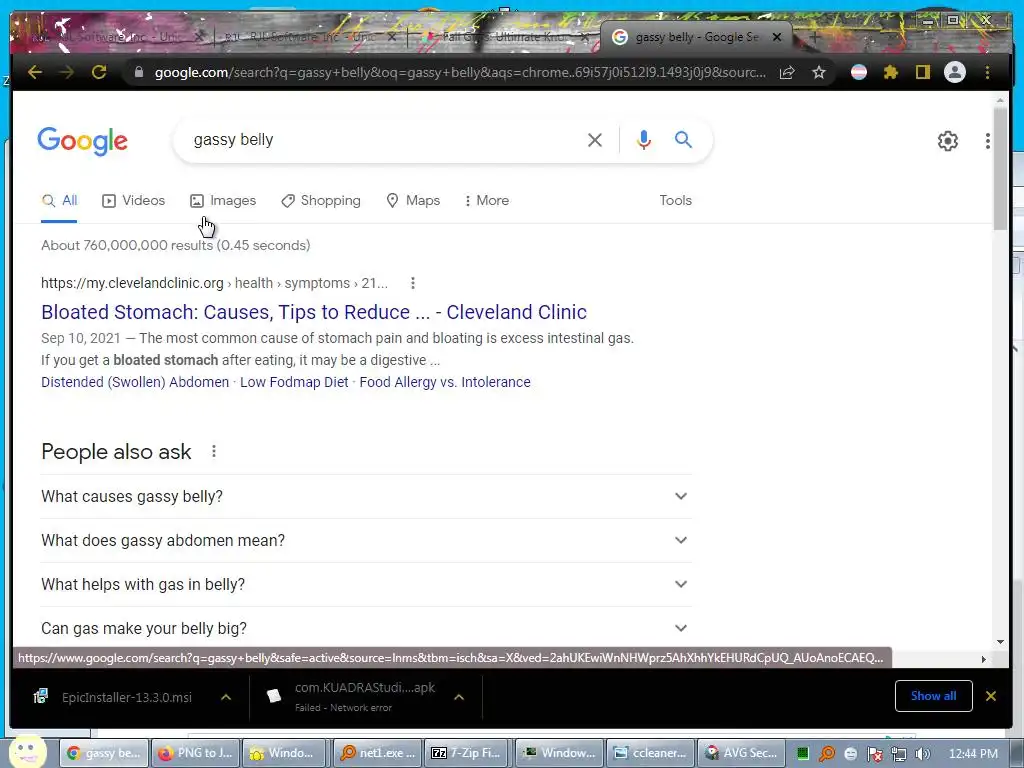Viewport: 1024px width, 768px height.
Task: Click the URL address bar
Action: (x=460, y=72)
